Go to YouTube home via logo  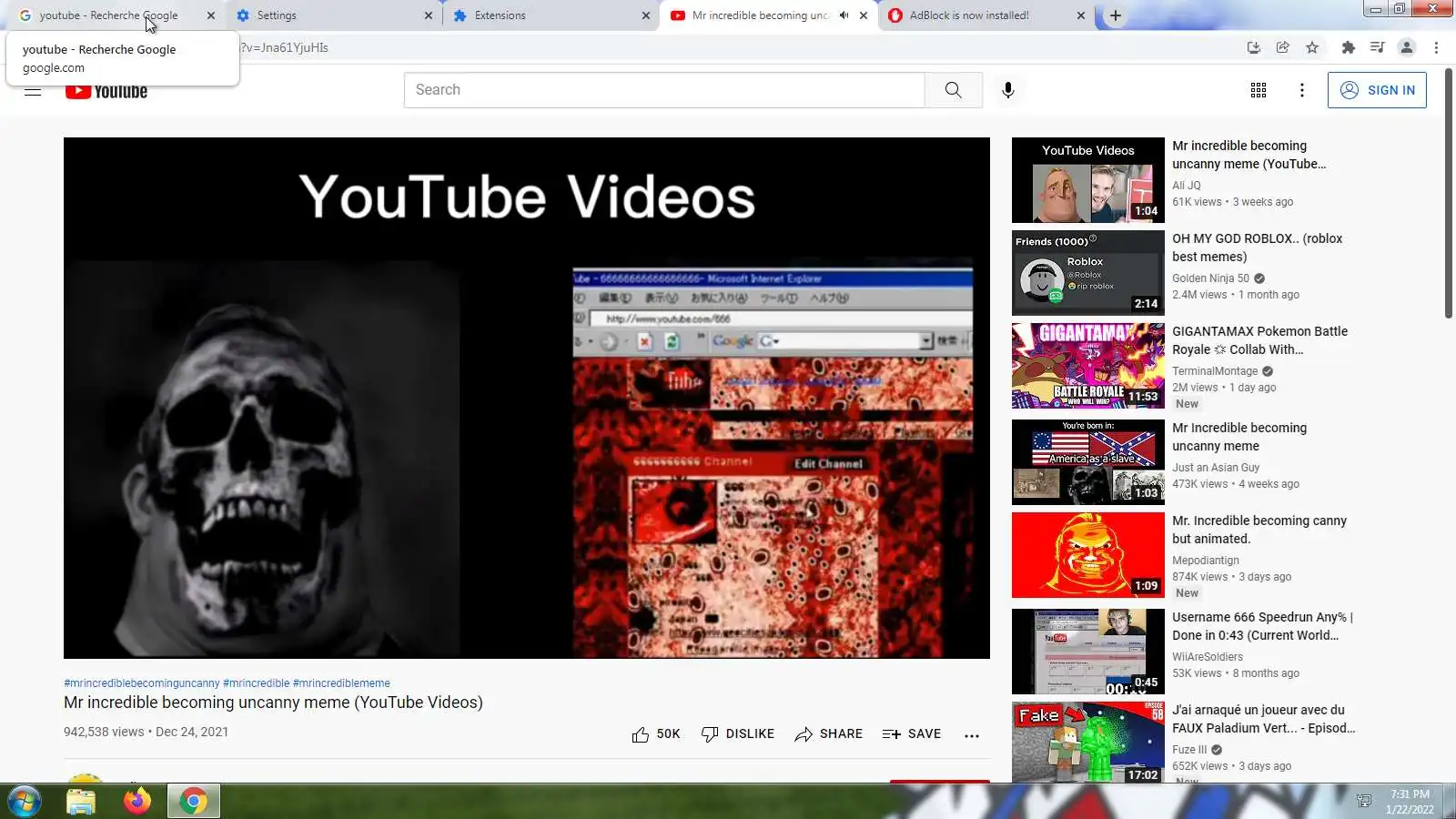106,91
